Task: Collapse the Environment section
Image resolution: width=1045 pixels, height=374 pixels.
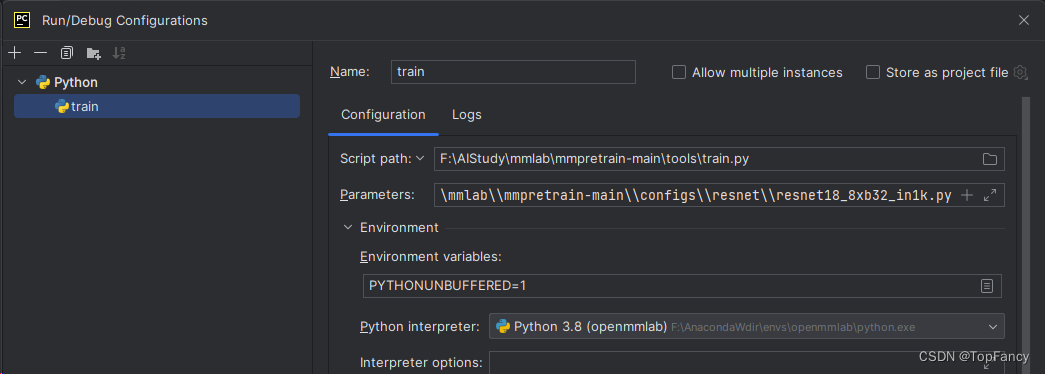Action: [x=347, y=227]
